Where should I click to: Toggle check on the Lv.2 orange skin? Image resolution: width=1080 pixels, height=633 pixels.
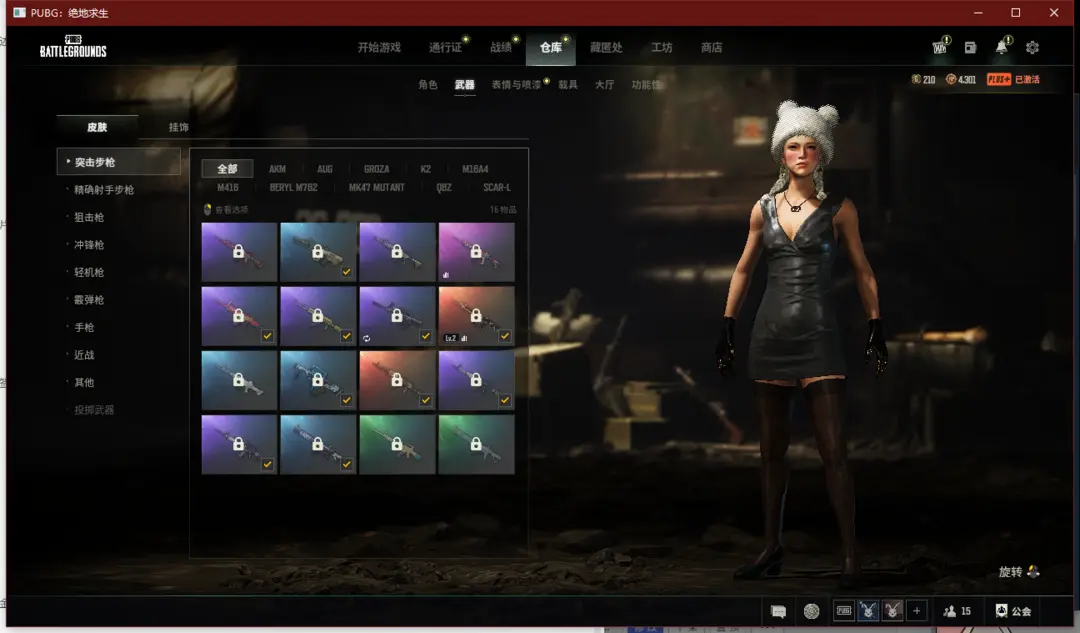pyautogui.click(x=505, y=336)
